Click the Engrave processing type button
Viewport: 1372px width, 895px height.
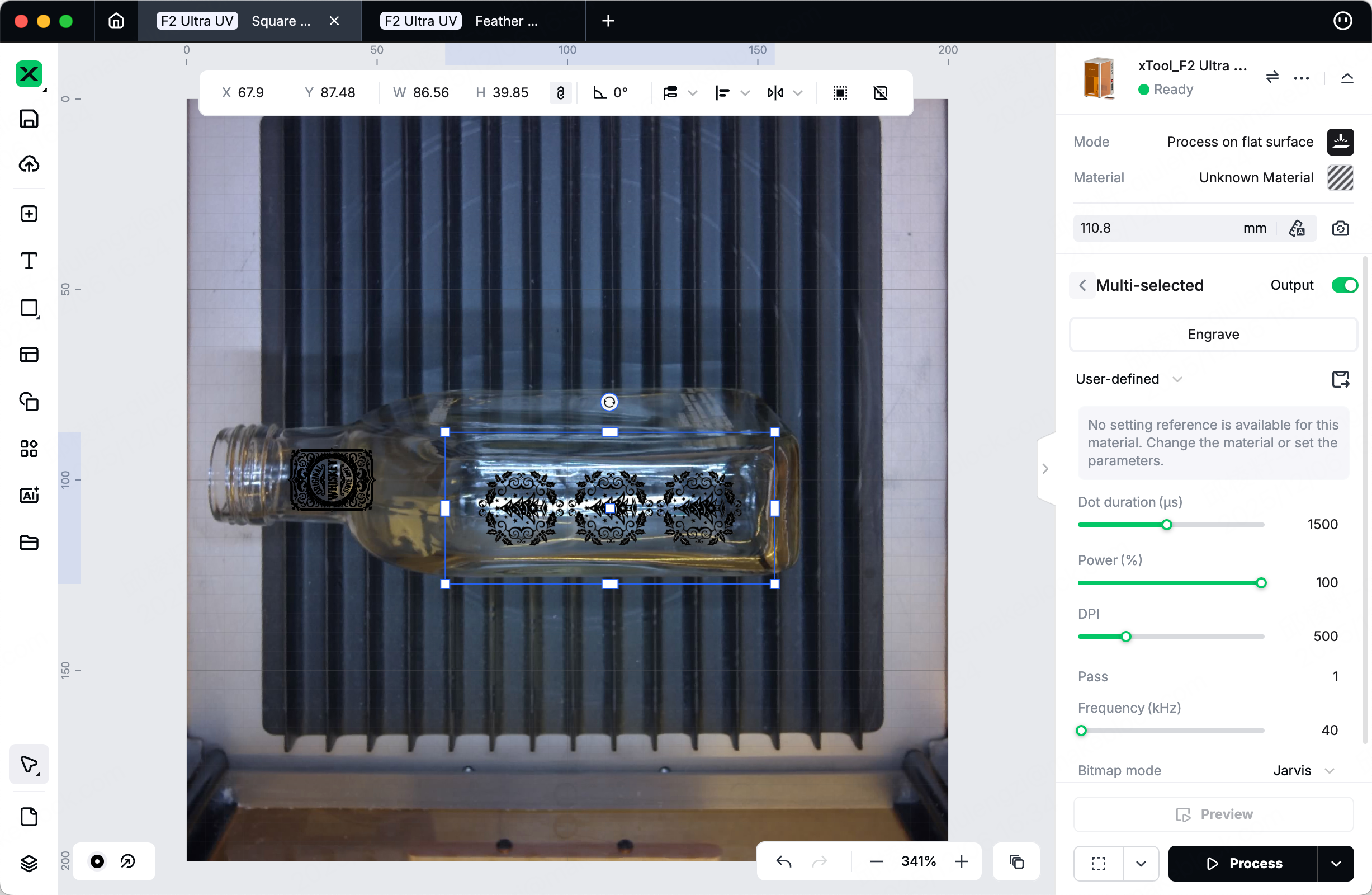click(x=1213, y=335)
